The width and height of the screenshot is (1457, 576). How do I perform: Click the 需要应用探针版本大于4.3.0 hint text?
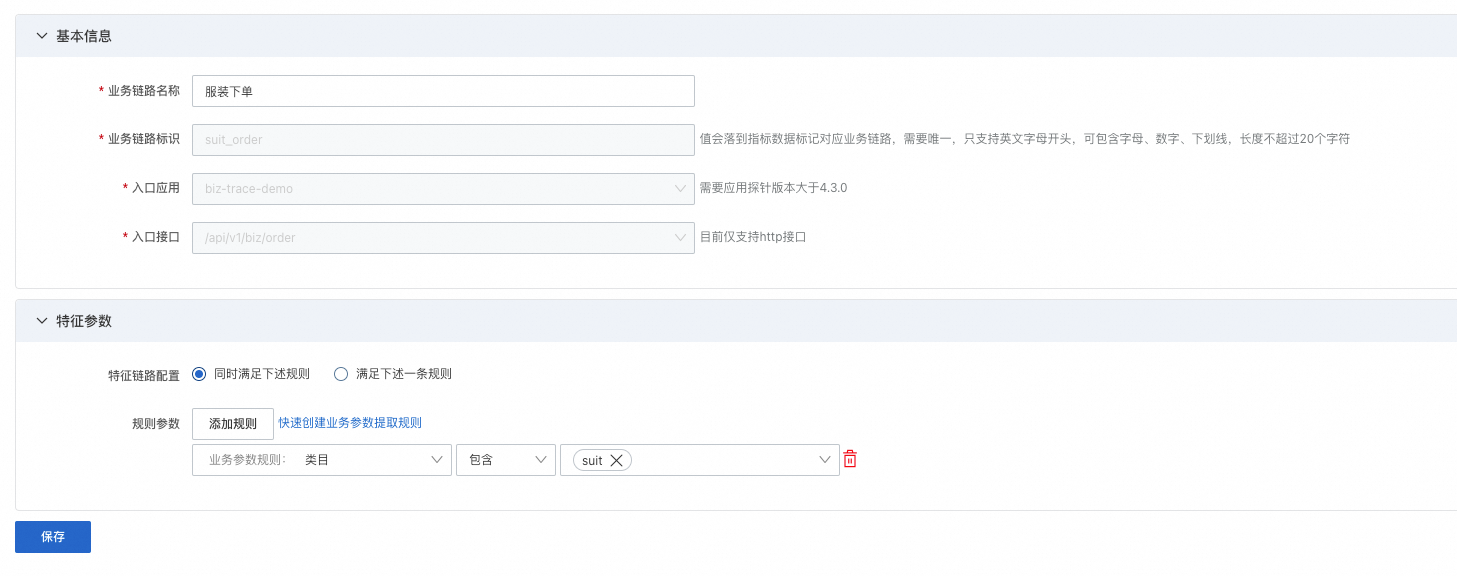773,188
